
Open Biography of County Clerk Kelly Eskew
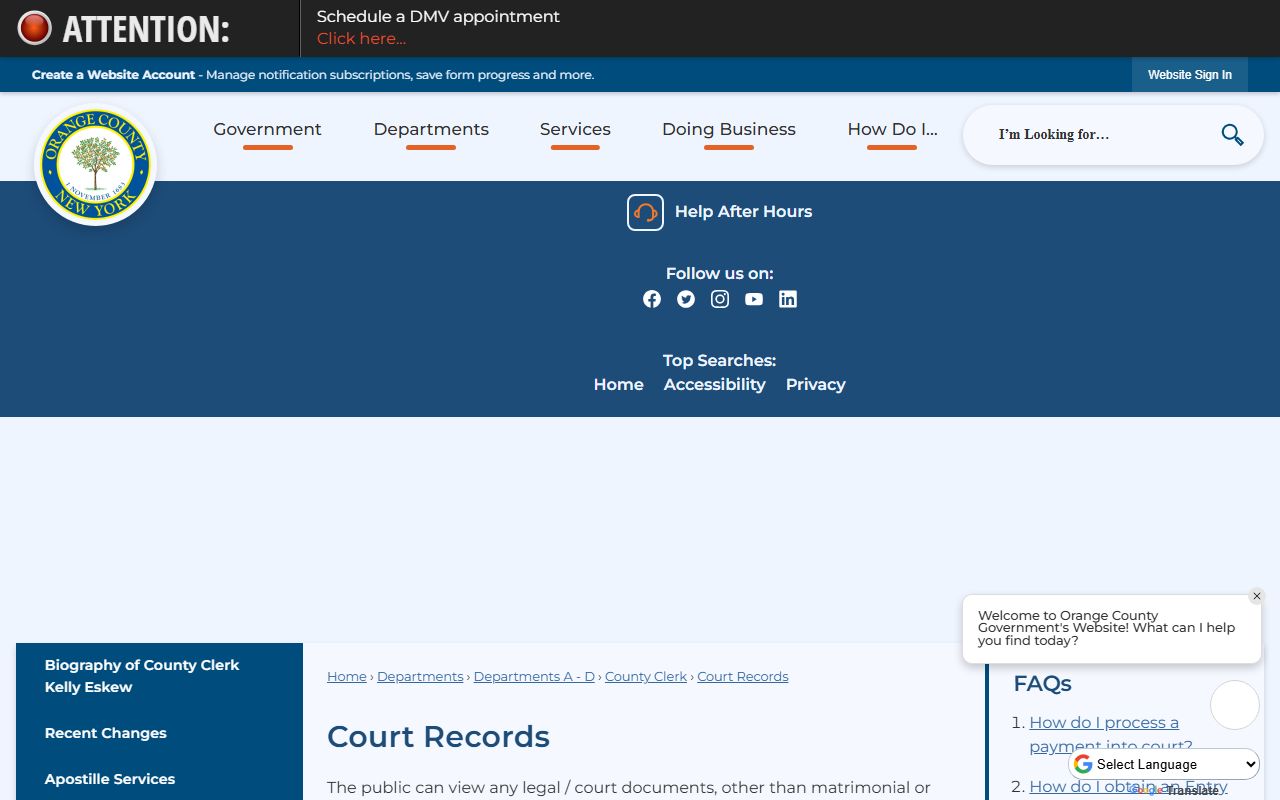click(x=142, y=676)
